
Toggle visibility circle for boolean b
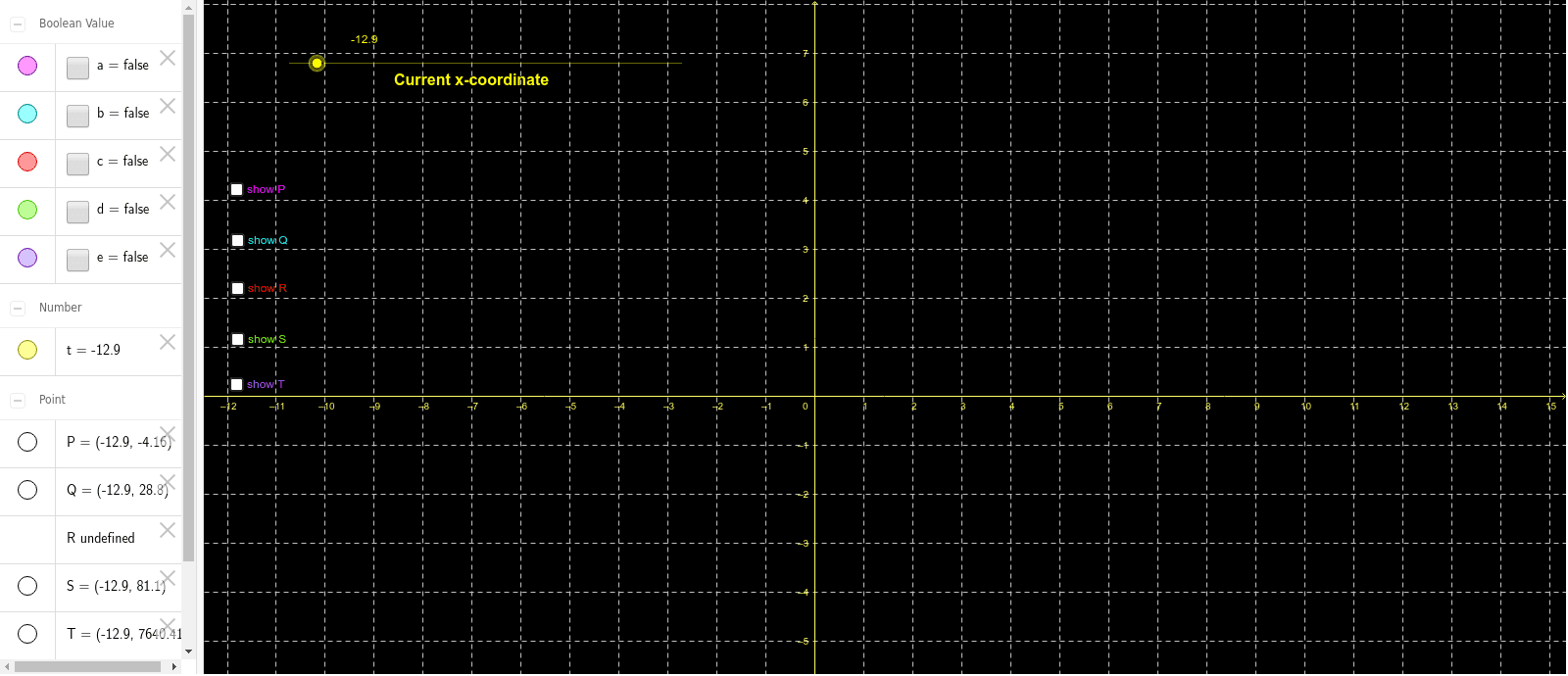pyautogui.click(x=27, y=114)
